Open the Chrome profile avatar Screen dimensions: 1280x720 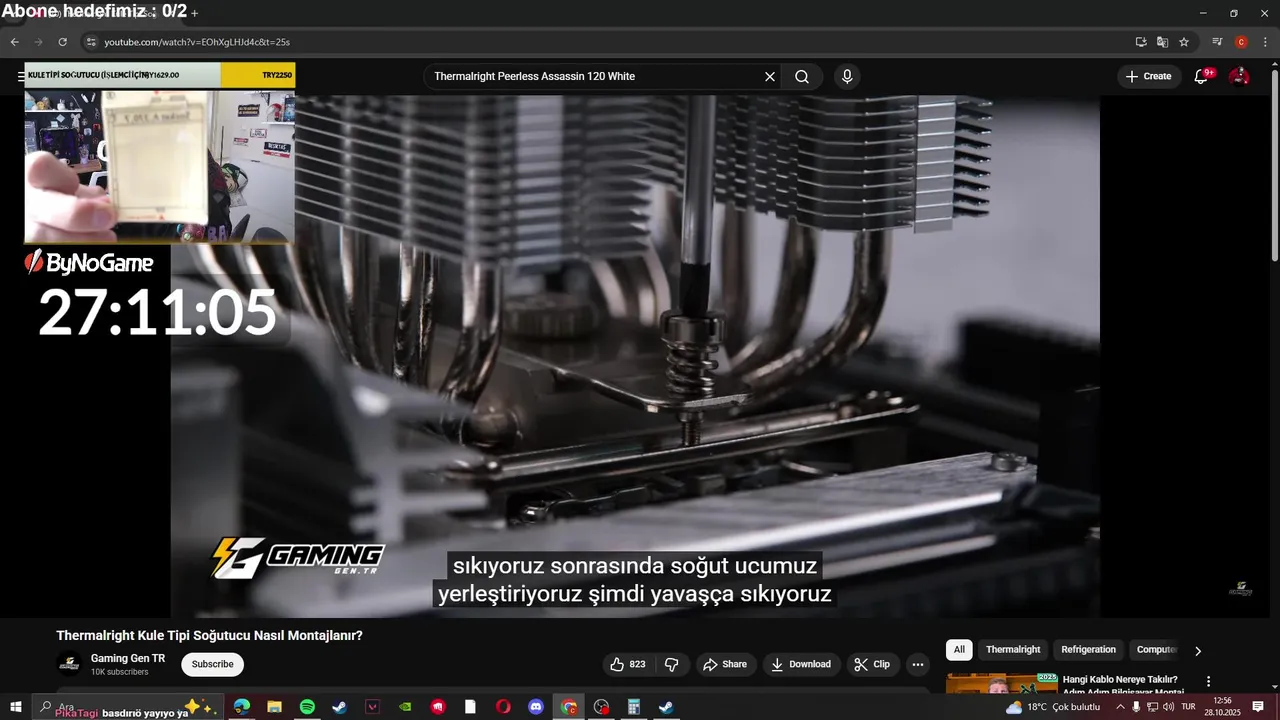coord(1241,42)
